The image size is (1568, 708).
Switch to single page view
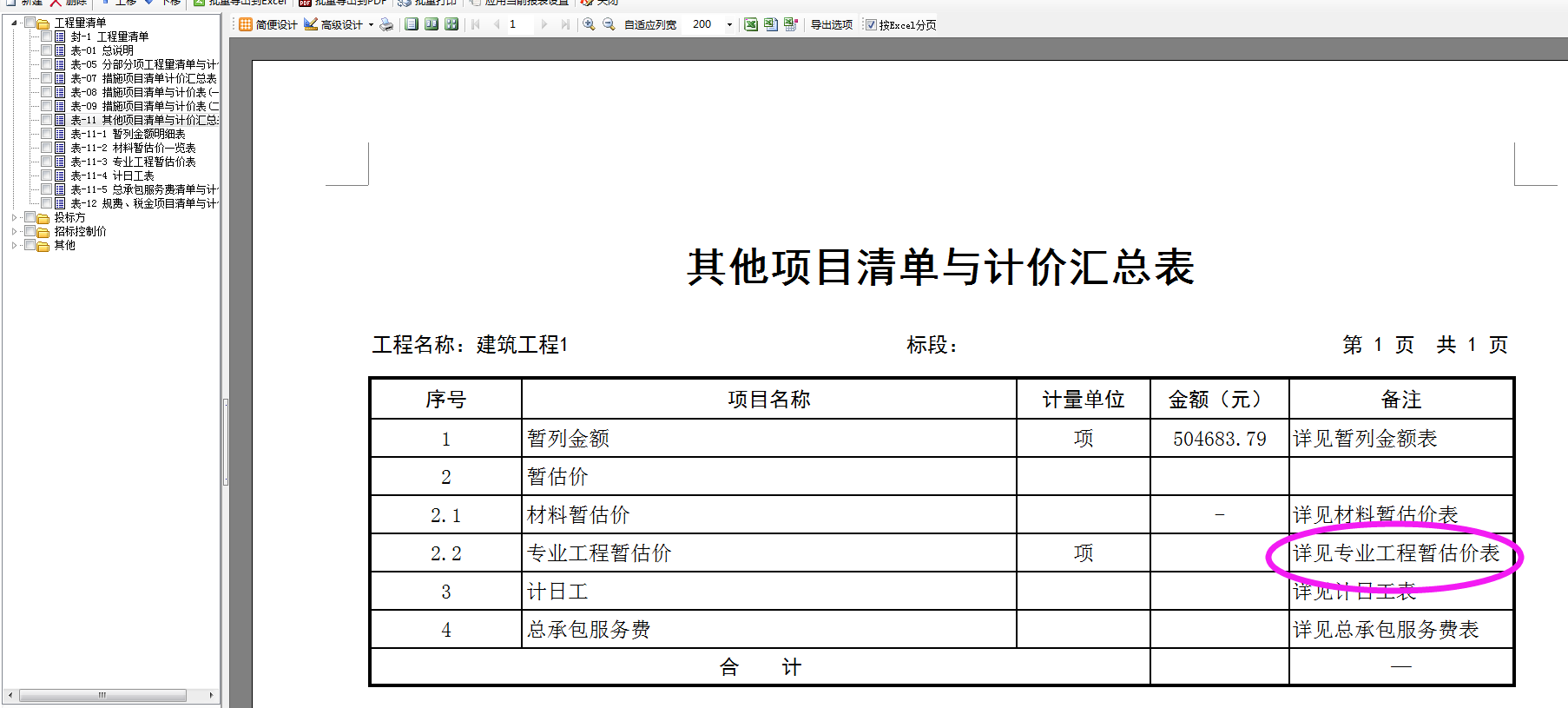coord(412,24)
